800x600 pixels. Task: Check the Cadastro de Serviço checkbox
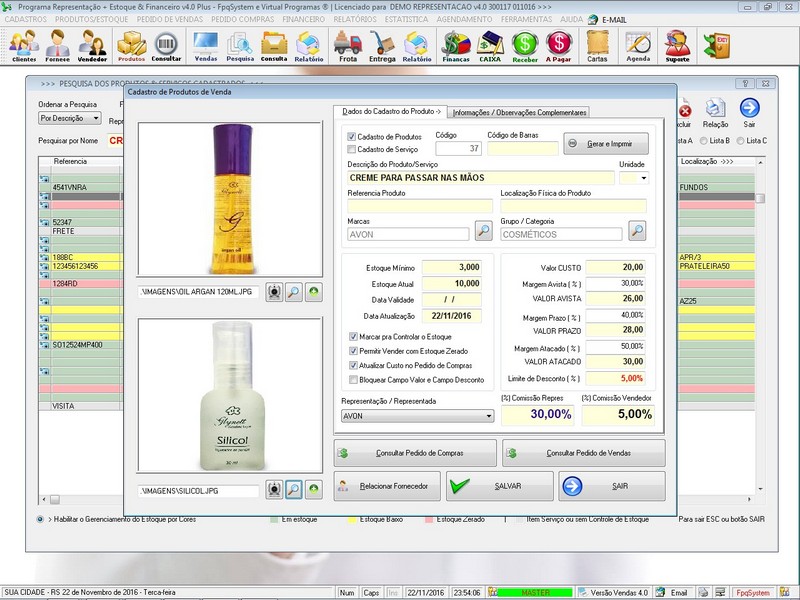(x=352, y=149)
